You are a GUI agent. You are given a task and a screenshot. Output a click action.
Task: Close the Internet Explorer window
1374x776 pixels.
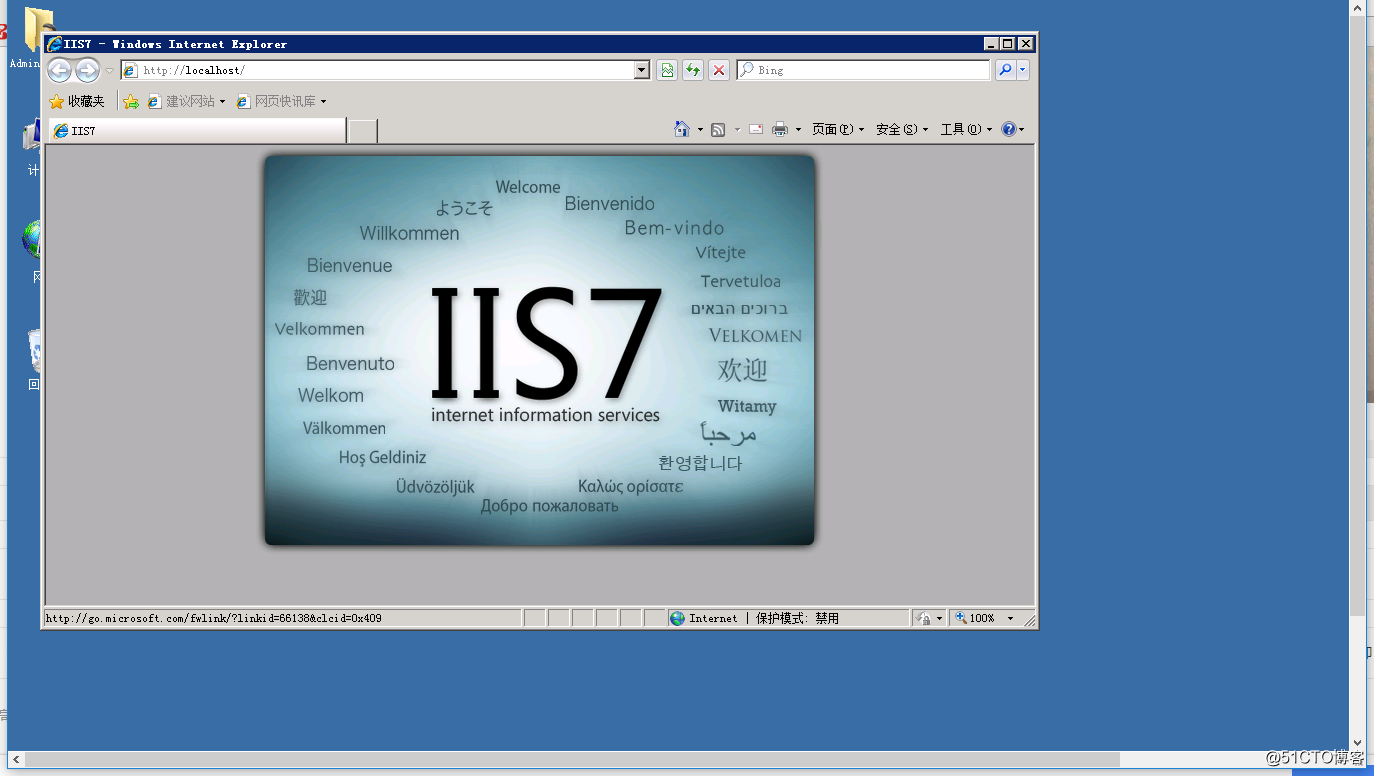(1025, 44)
